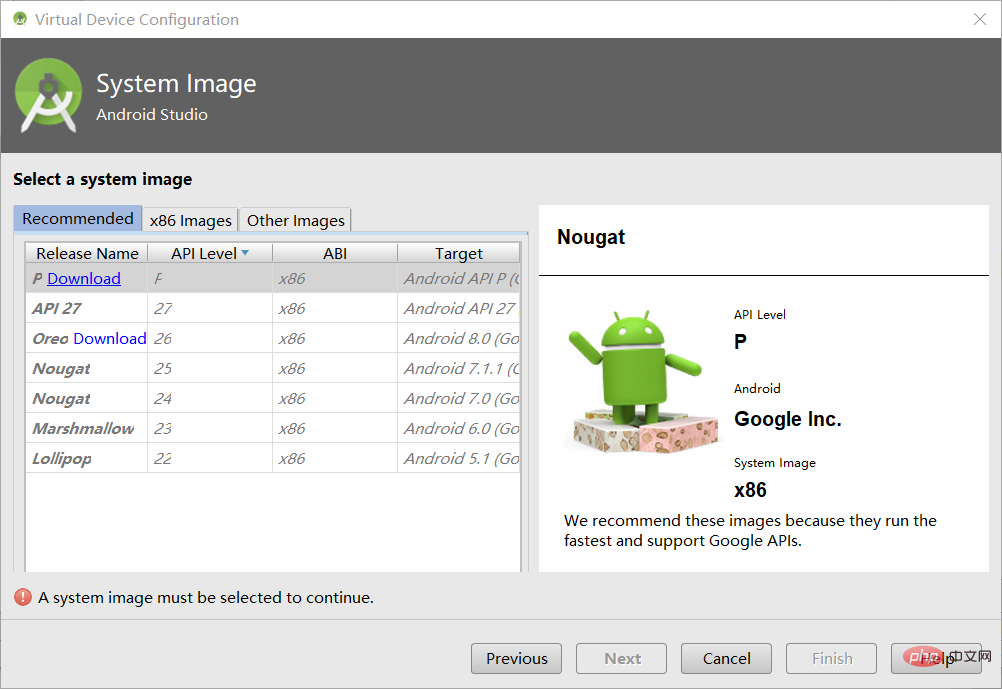Click the Android Studio logo in the header
The width and height of the screenshot is (1002, 689).
click(49, 95)
